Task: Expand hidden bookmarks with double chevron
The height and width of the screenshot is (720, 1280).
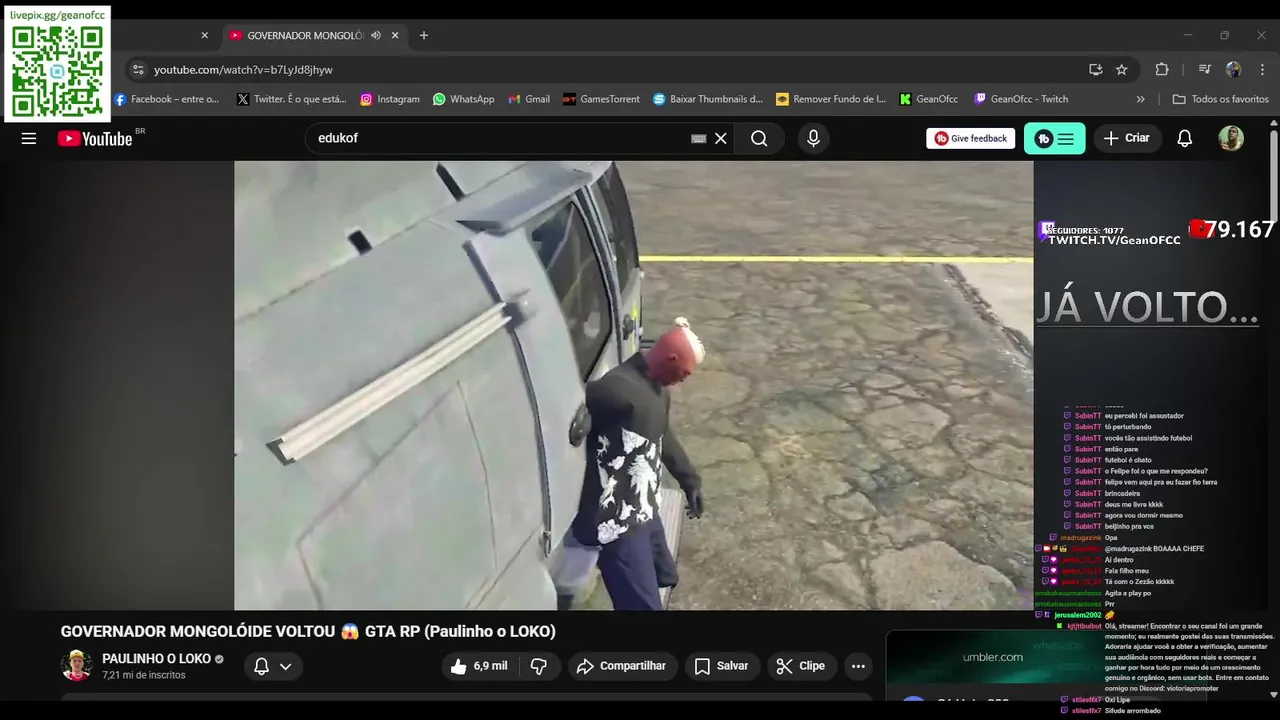Action: [x=1140, y=99]
